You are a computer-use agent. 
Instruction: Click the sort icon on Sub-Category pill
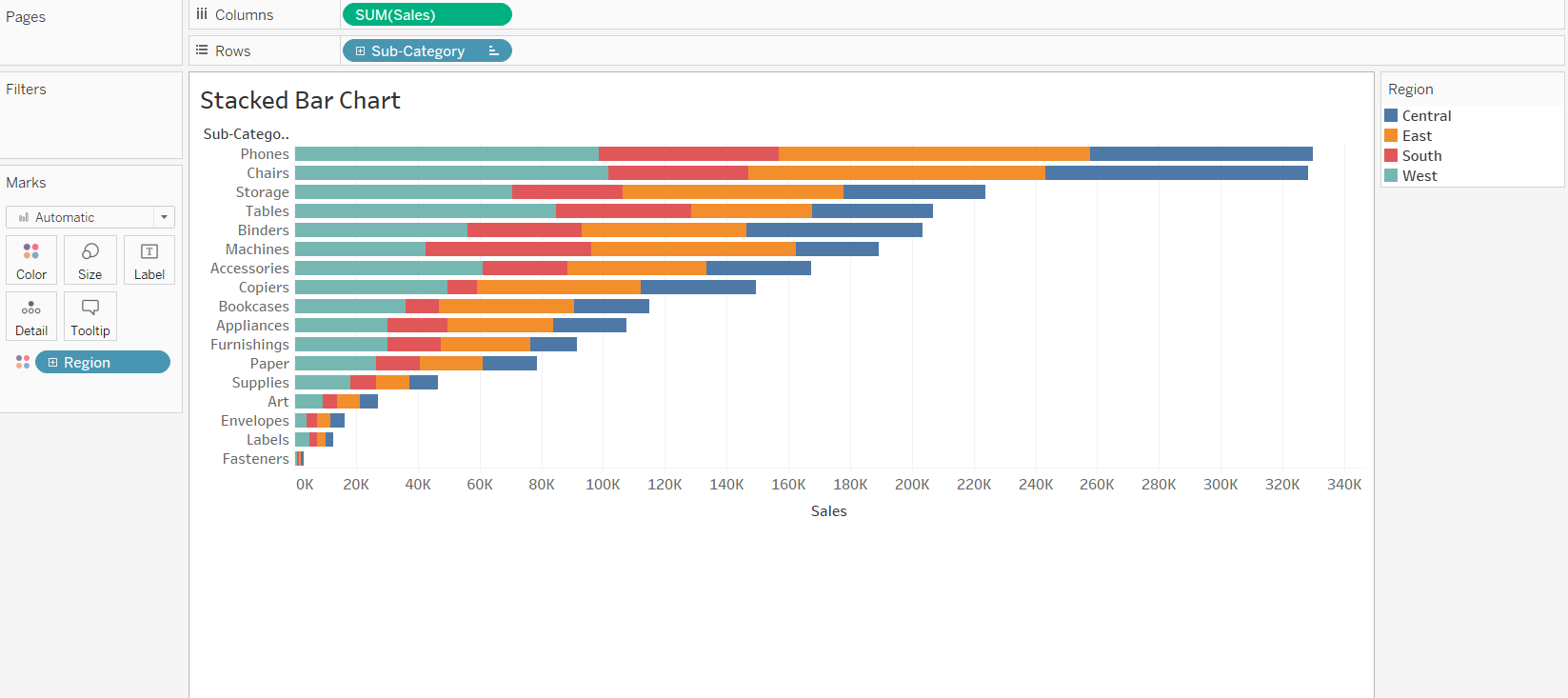tap(493, 51)
